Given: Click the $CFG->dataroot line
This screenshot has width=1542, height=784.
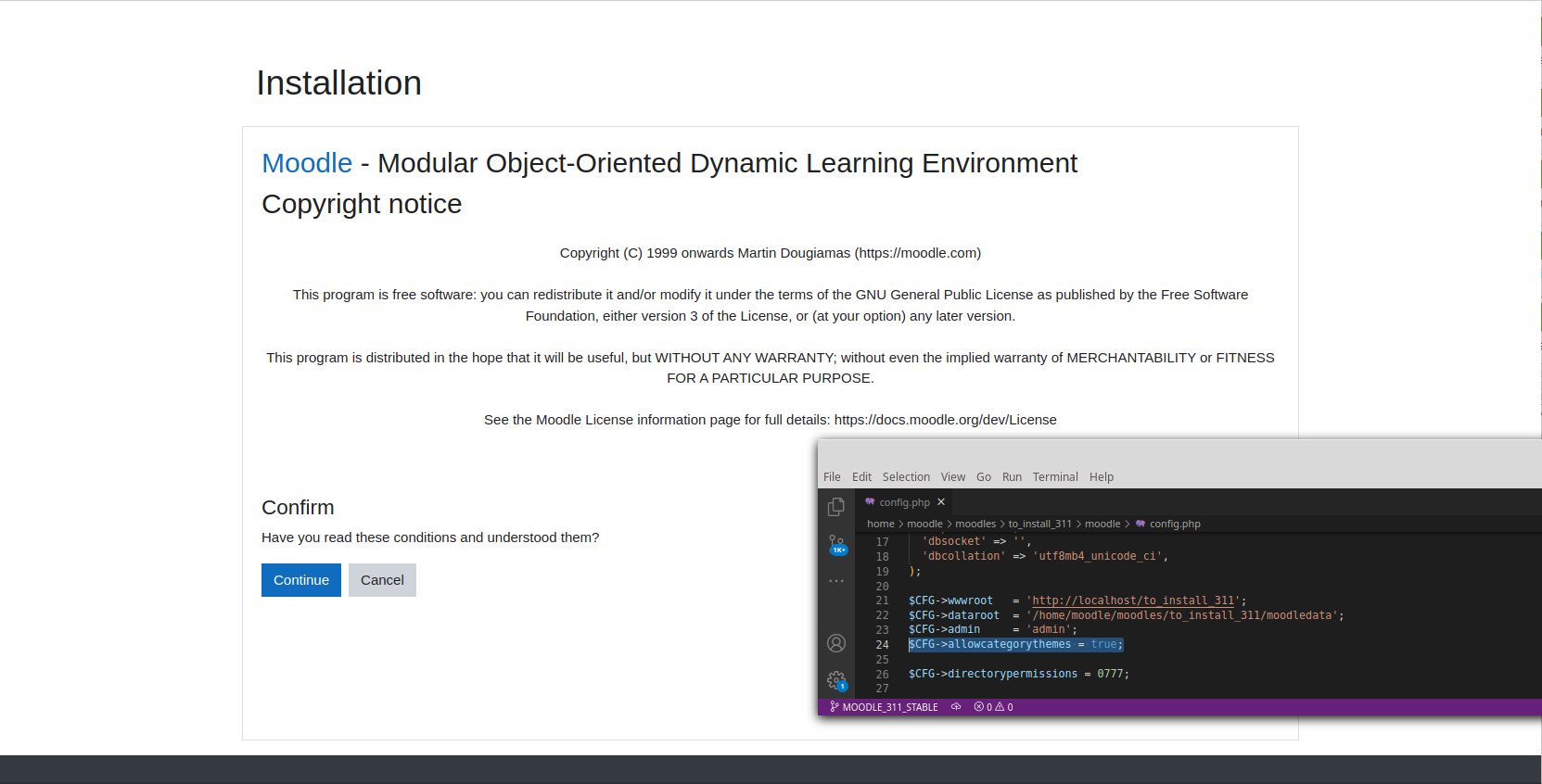Looking at the screenshot, I should pos(1126,615).
